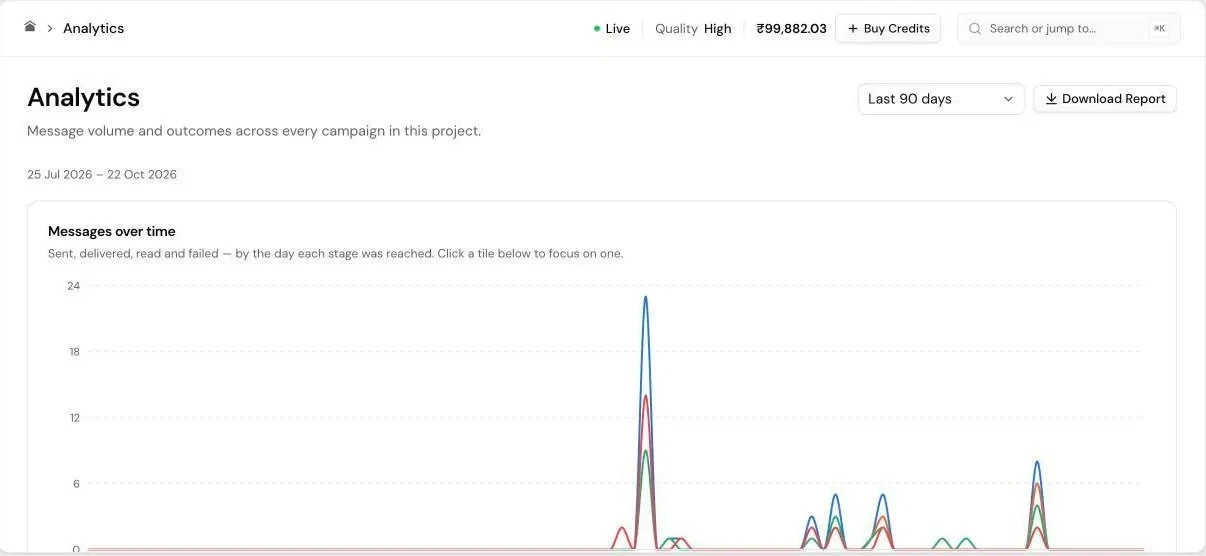
Task: Click the download arrow icon
Action: 1051,99
